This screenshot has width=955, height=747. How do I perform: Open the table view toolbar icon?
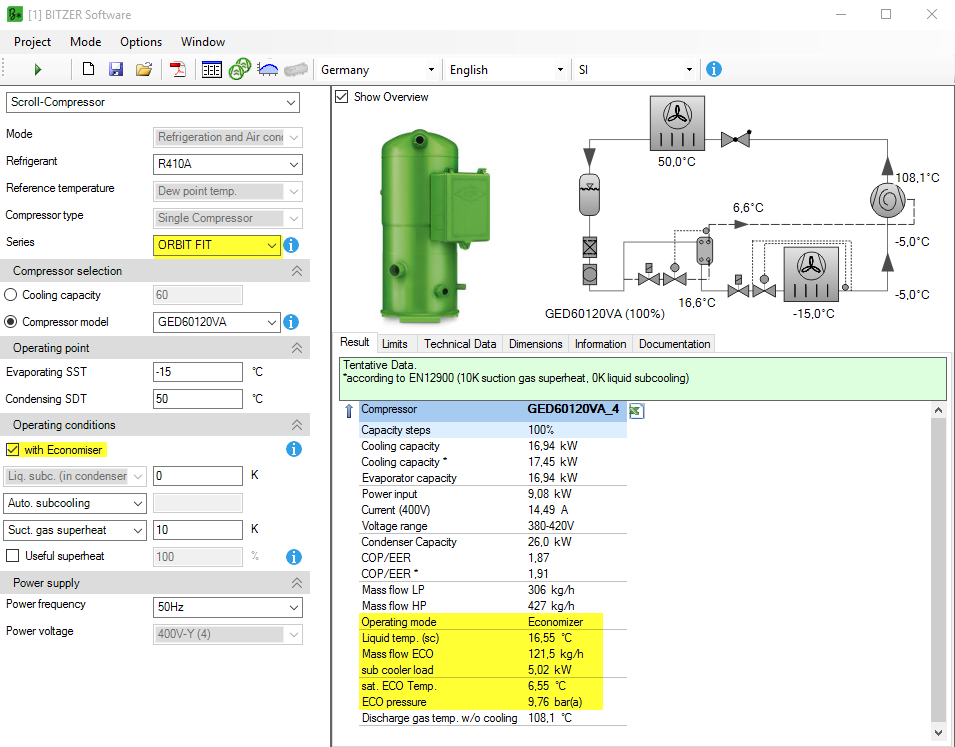tap(211, 70)
